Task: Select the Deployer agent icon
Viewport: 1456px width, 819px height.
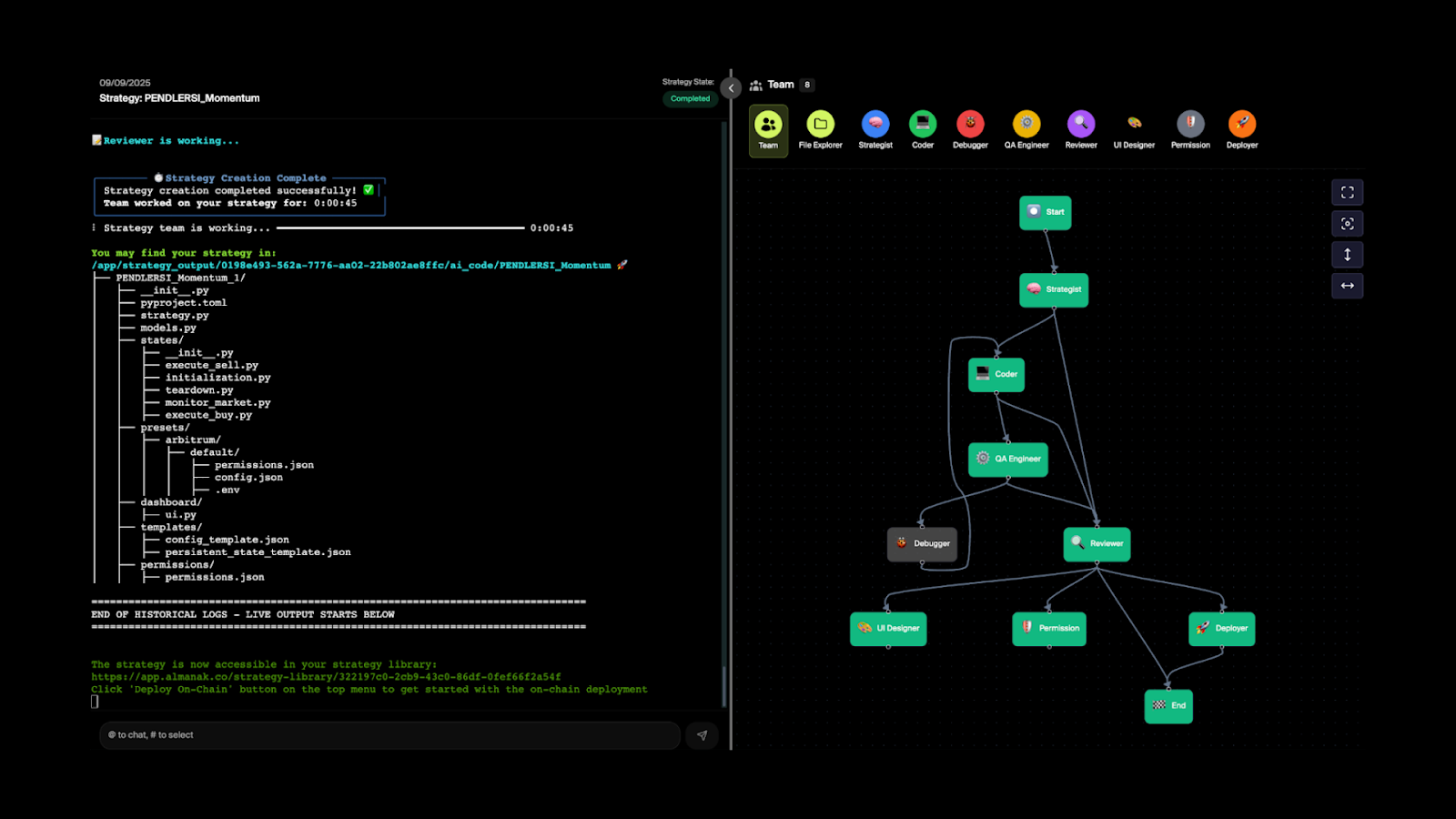Action: point(1242,124)
